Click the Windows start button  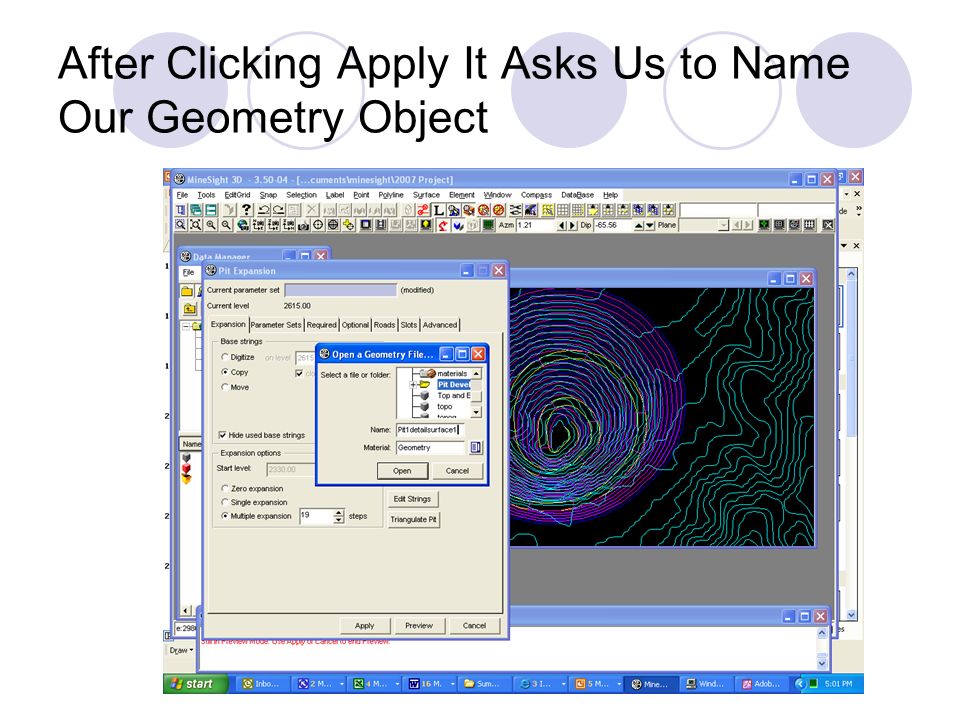(x=195, y=684)
